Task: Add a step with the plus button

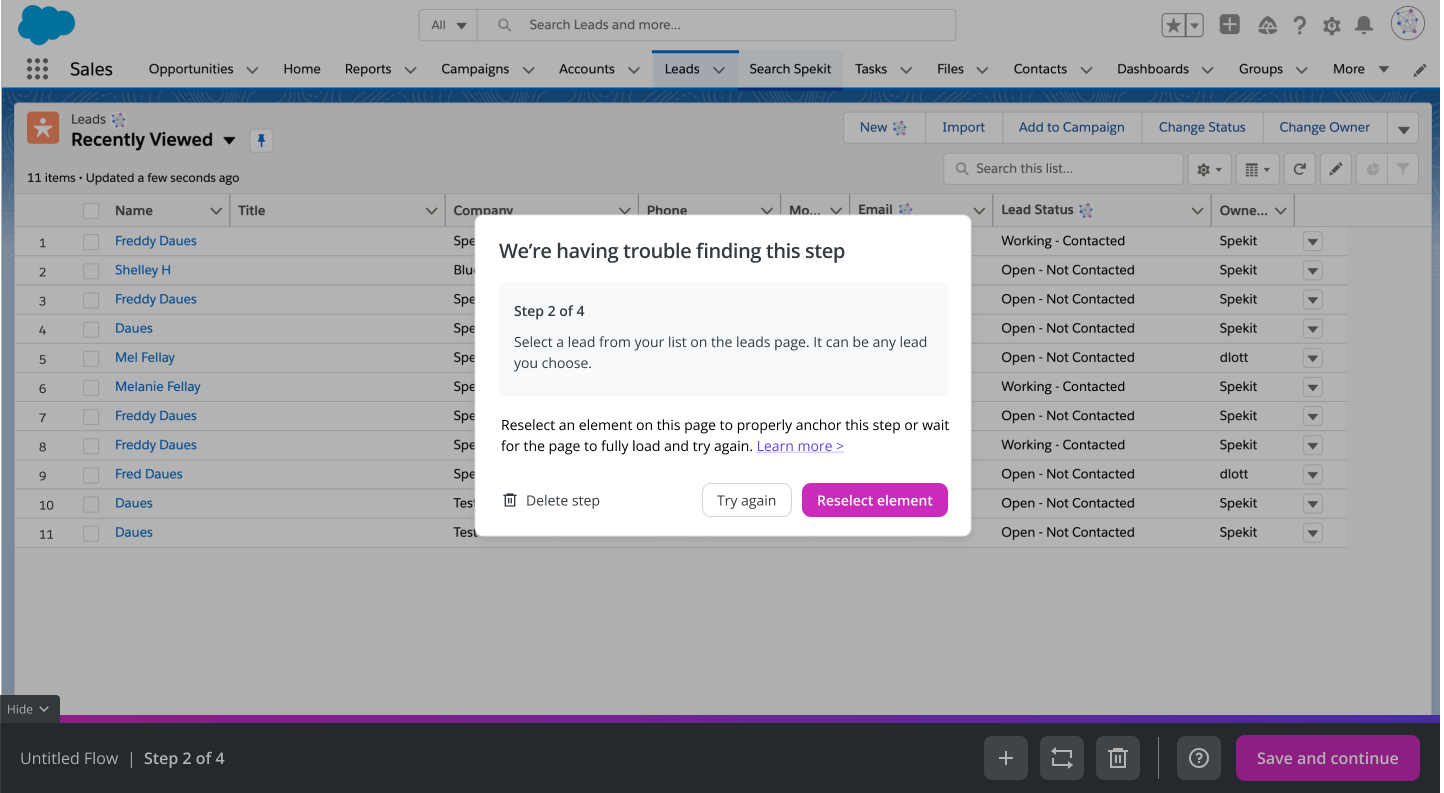Action: [x=1006, y=759]
